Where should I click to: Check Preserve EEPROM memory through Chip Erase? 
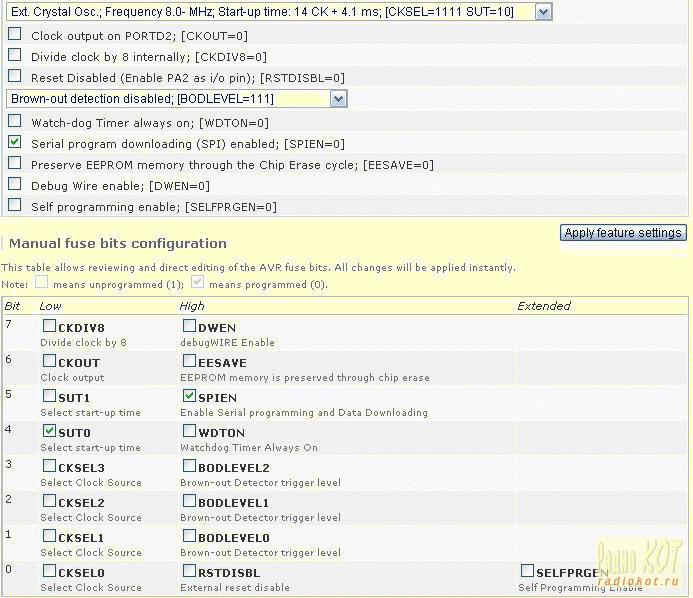(15, 163)
